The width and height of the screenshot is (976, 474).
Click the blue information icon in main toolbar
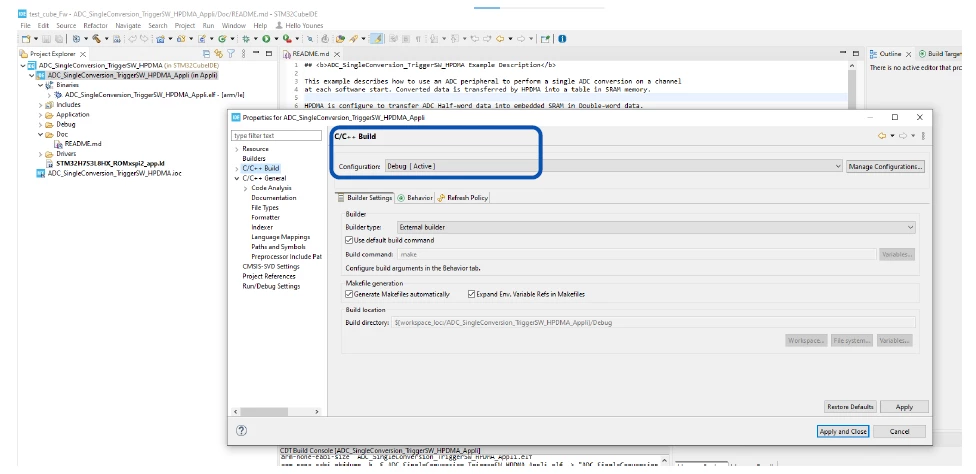point(563,39)
